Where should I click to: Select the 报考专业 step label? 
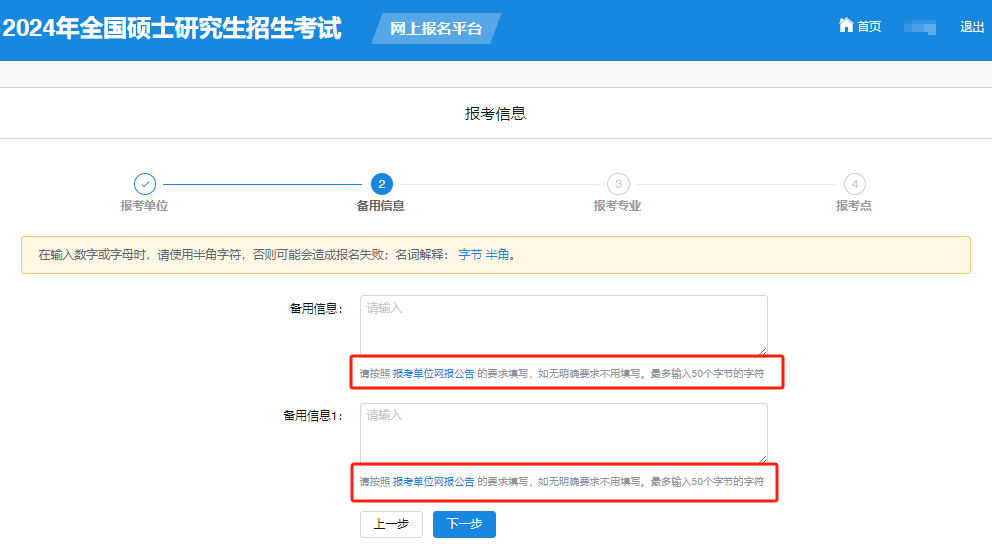617,206
